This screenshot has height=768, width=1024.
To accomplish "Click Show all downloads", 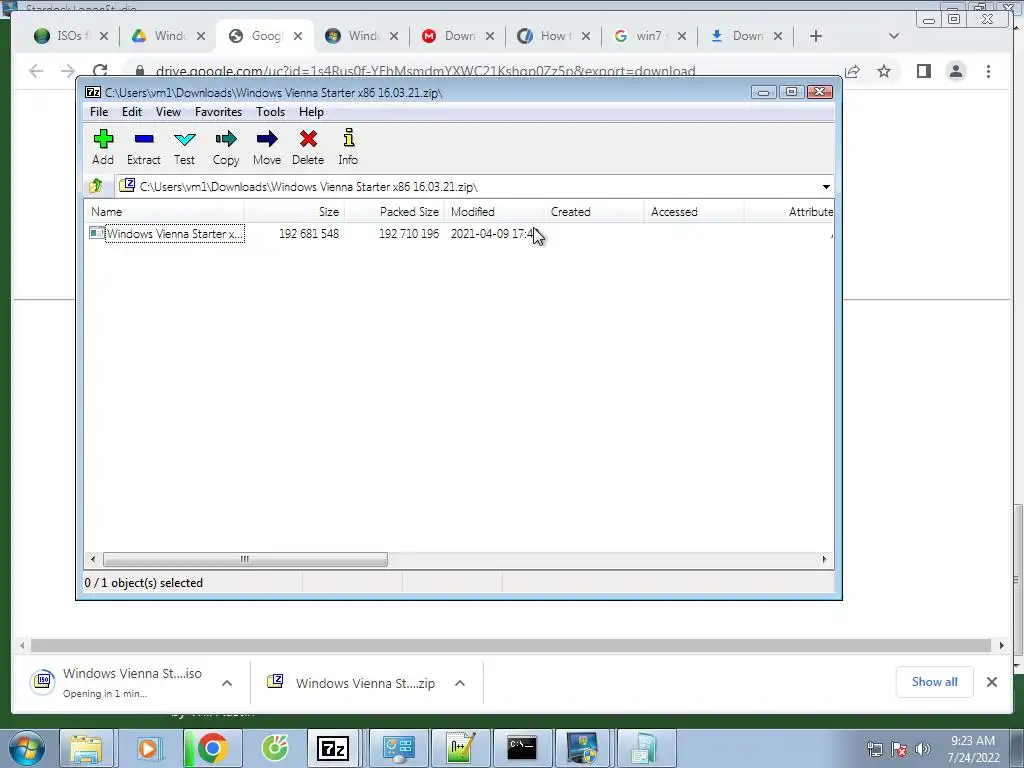I will (x=935, y=682).
